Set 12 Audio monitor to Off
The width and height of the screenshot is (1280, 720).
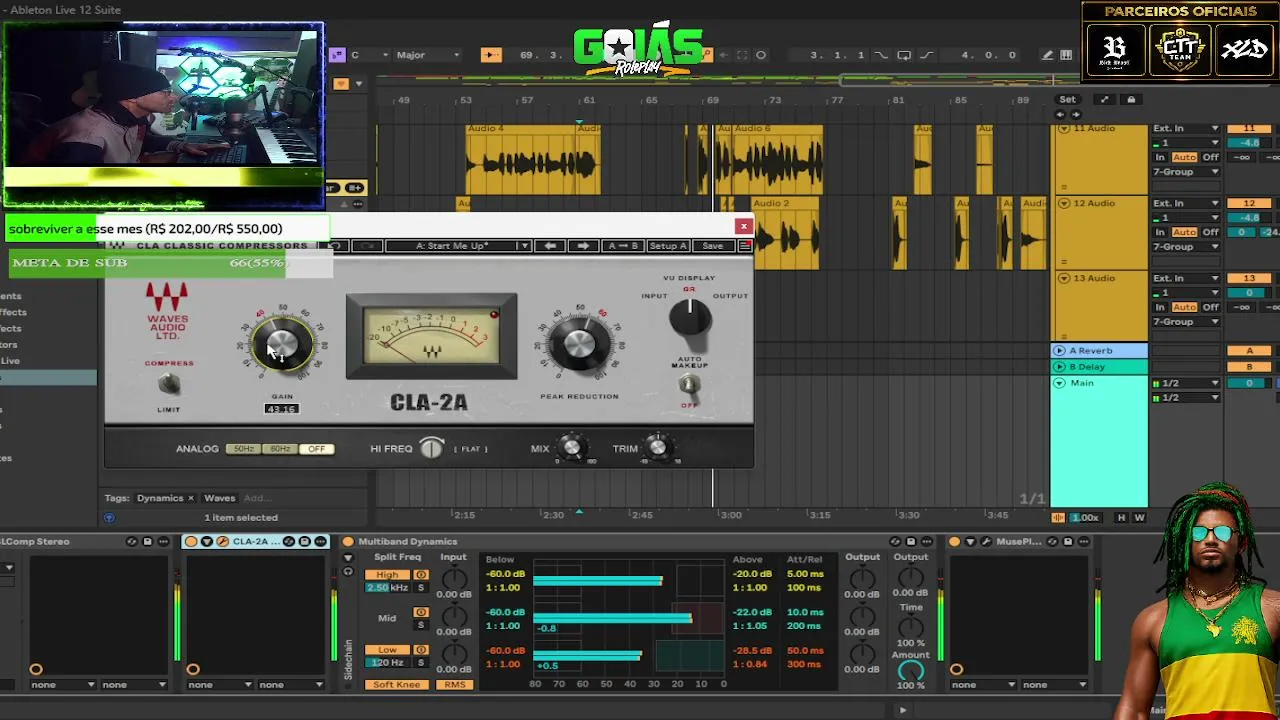(x=1210, y=233)
